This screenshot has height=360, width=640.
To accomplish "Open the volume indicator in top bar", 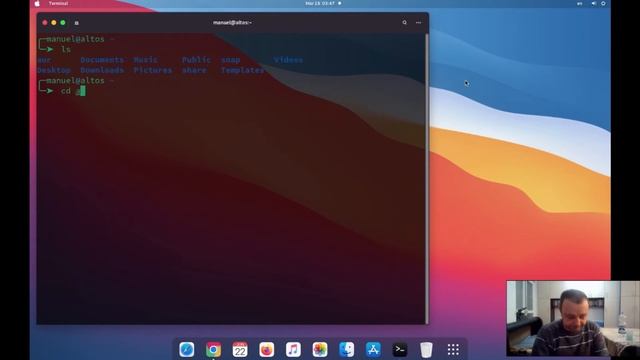I will [x=593, y=3].
